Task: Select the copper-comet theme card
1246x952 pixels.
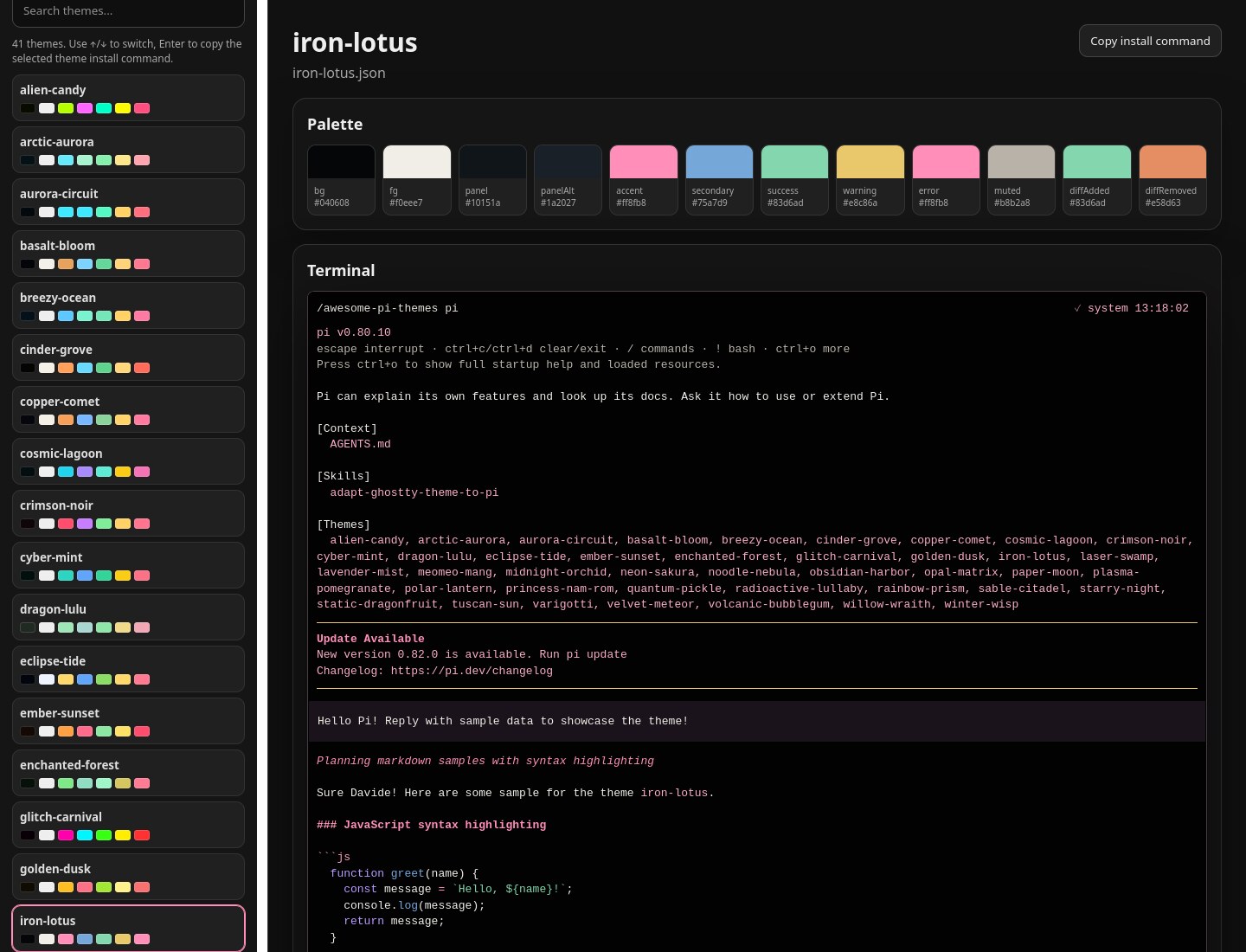Action: click(x=128, y=409)
